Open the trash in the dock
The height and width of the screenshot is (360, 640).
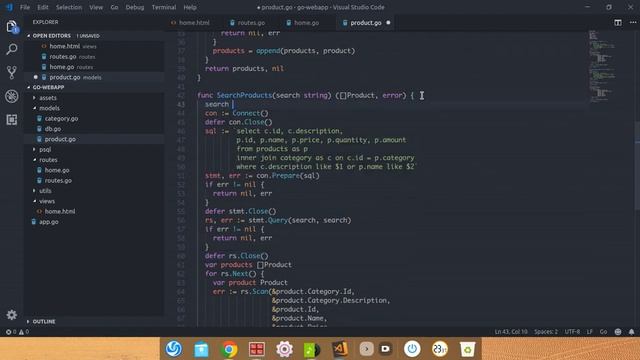pyautogui.click(x=467, y=349)
